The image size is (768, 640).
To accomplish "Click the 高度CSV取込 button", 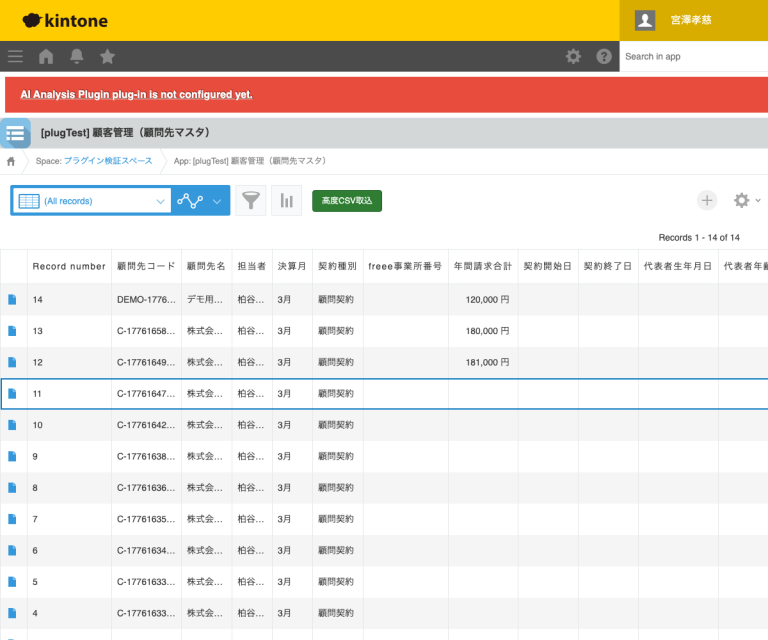I will pos(347,201).
